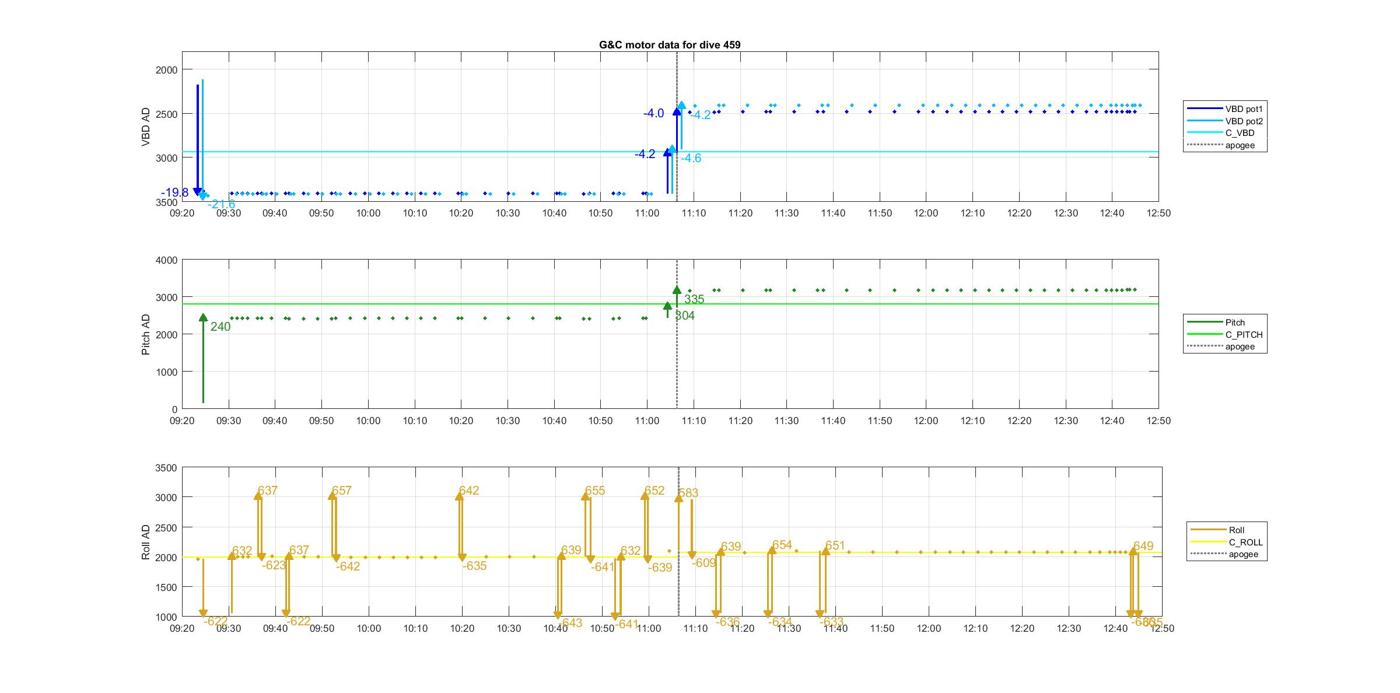The height and width of the screenshot is (693, 1400).
Task: Select the 'Pitch' legend entry
Action: [1236, 322]
